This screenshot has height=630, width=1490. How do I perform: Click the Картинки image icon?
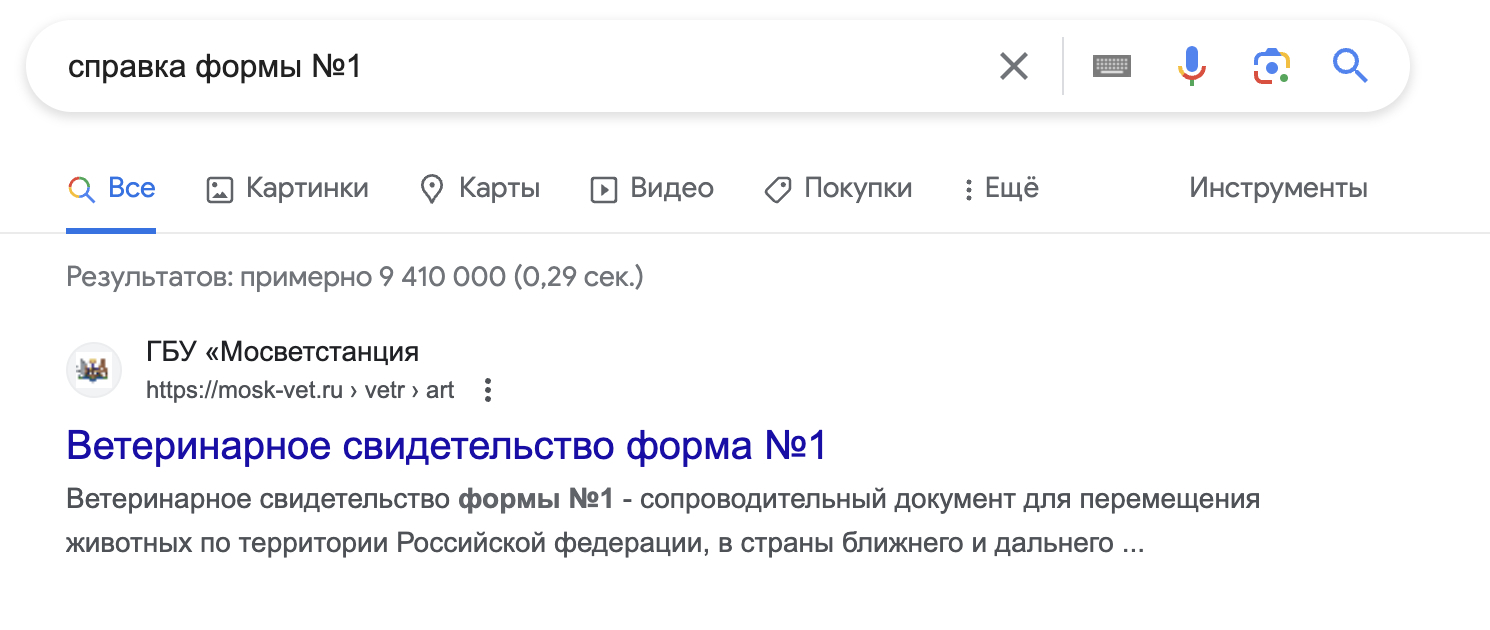(x=219, y=189)
